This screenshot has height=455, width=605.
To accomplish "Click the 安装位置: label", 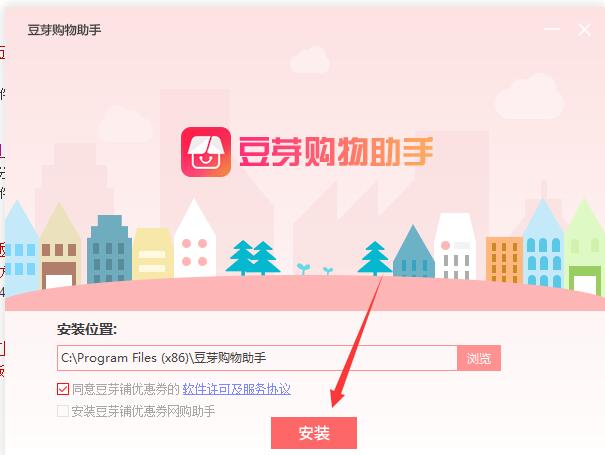I will [x=87, y=330].
